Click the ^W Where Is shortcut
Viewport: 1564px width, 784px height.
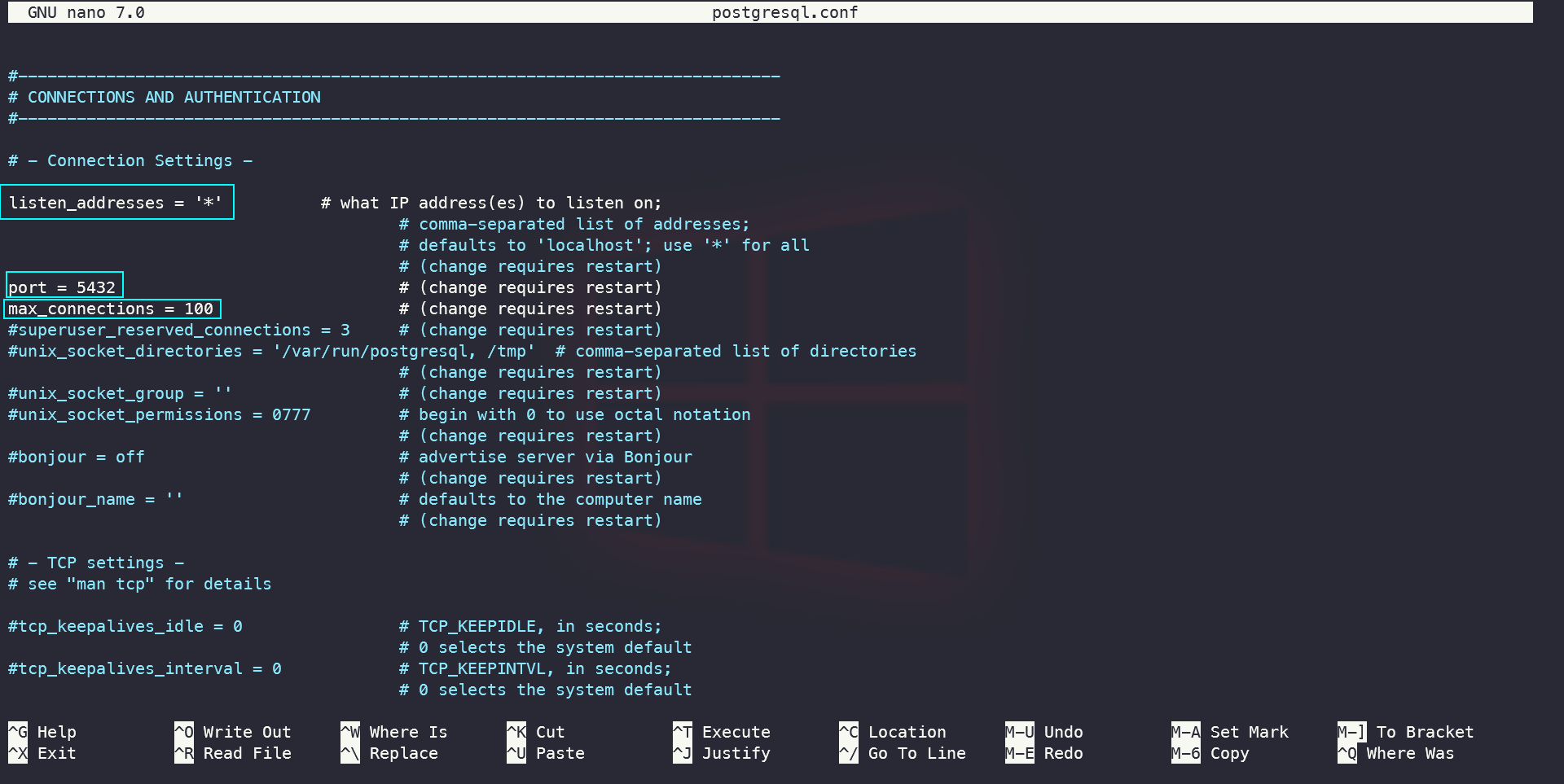pos(394,732)
